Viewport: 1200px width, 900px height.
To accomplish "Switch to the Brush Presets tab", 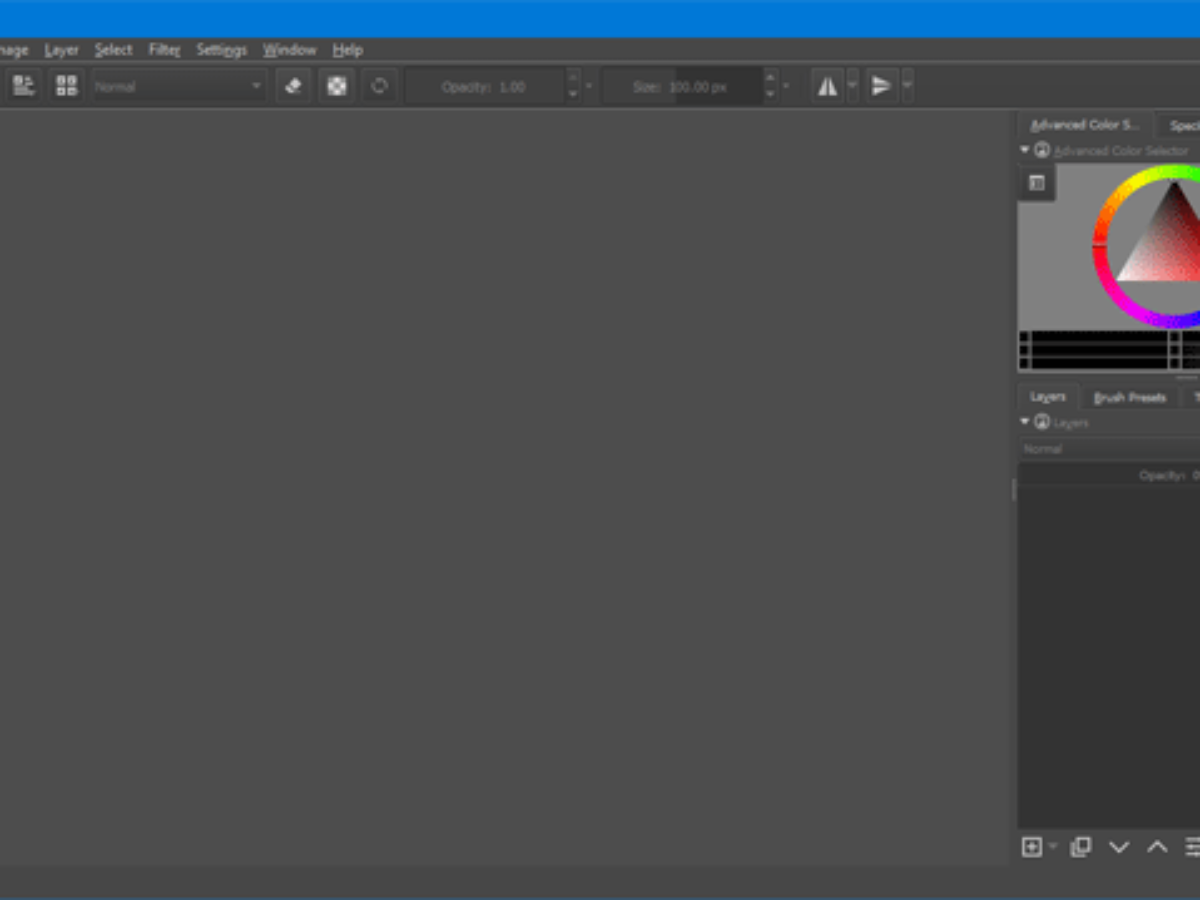I will pos(1130,397).
